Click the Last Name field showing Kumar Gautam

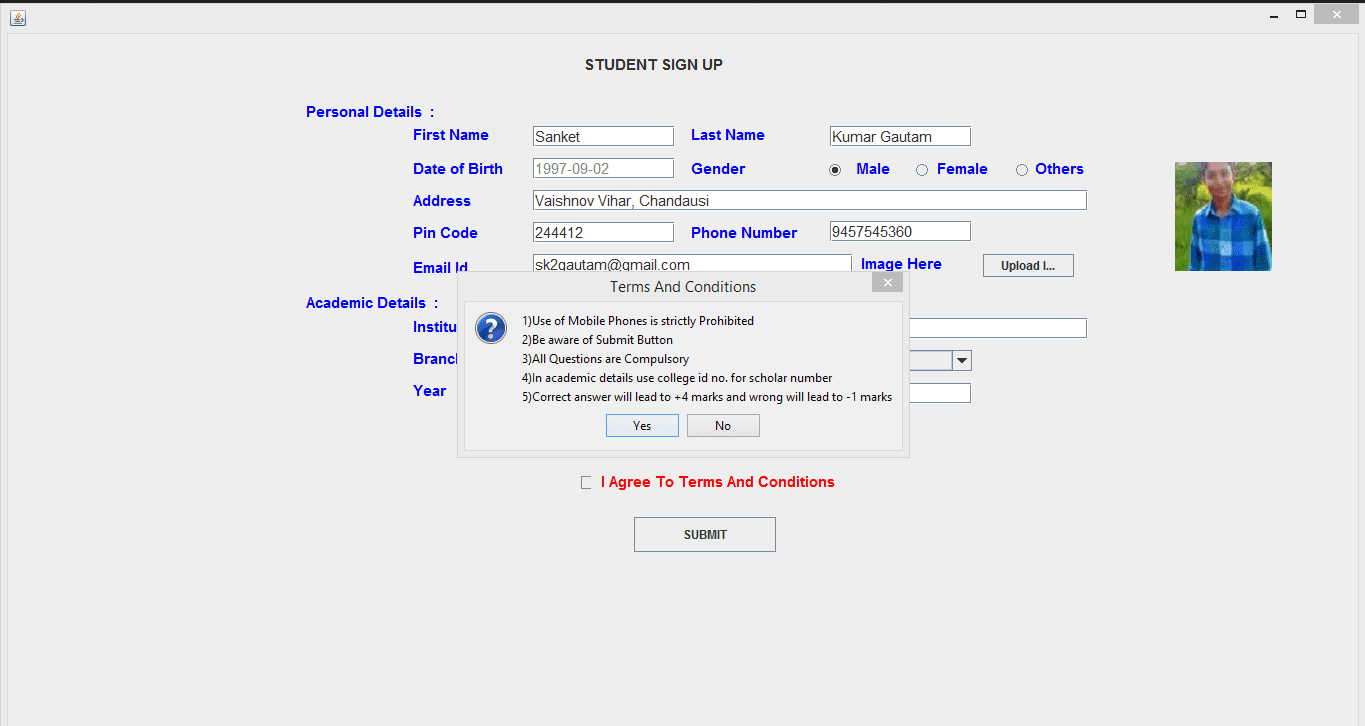coord(898,135)
